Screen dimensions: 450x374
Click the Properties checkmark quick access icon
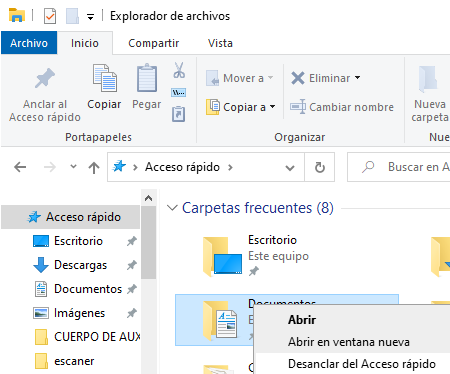pyautogui.click(x=50, y=16)
